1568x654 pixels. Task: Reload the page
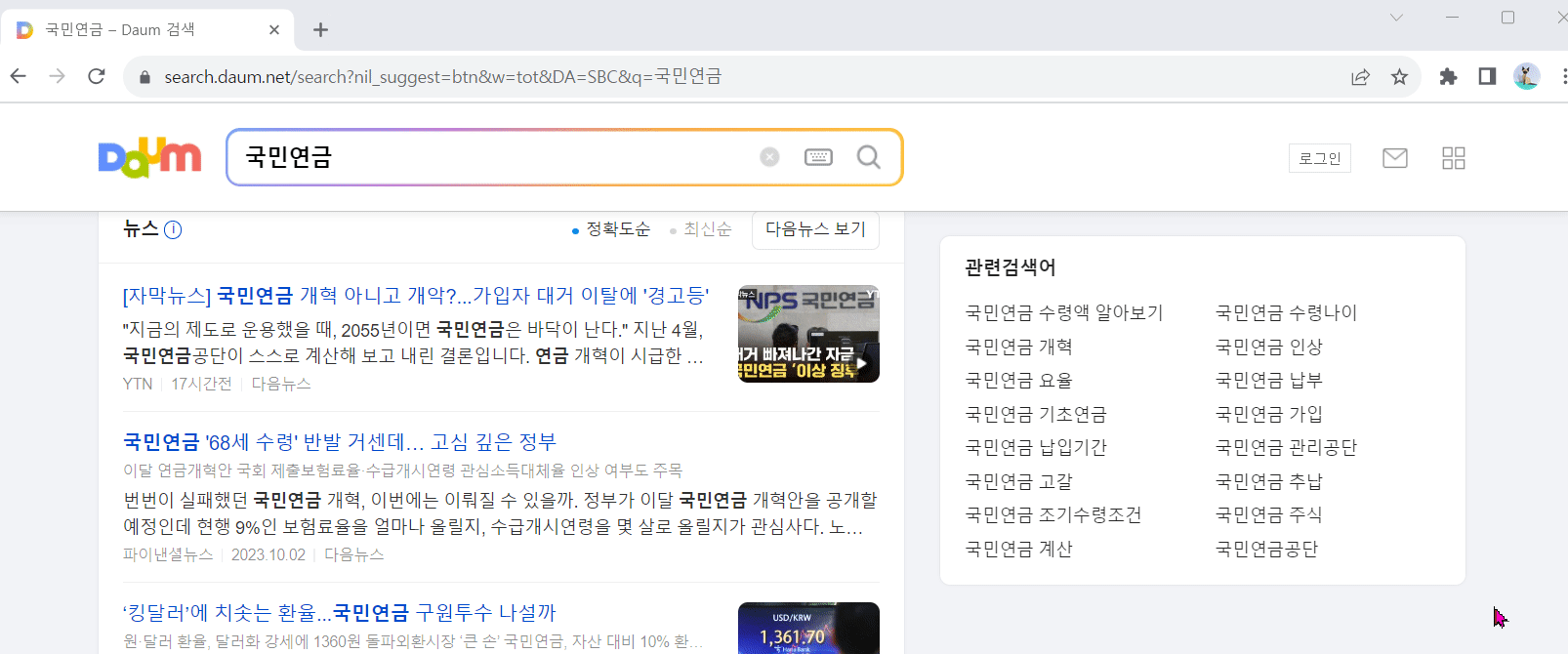point(97,76)
